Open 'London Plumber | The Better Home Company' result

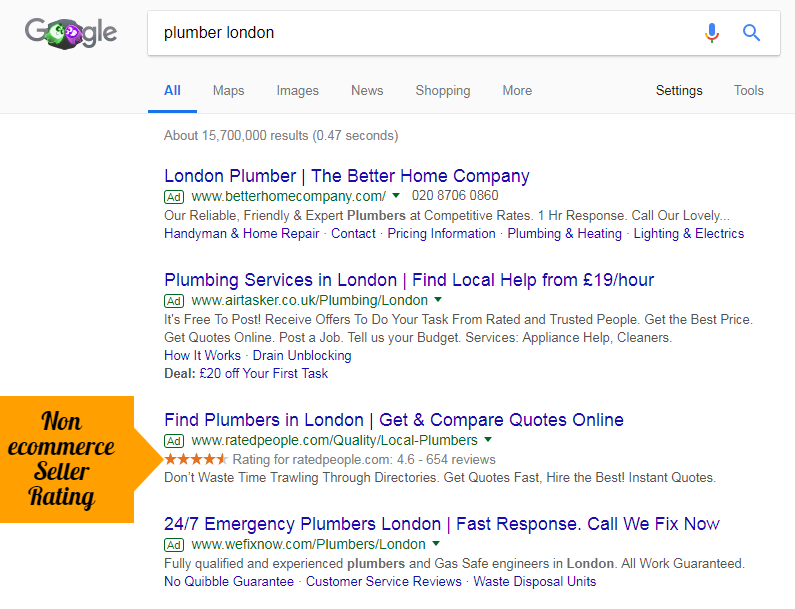(347, 176)
